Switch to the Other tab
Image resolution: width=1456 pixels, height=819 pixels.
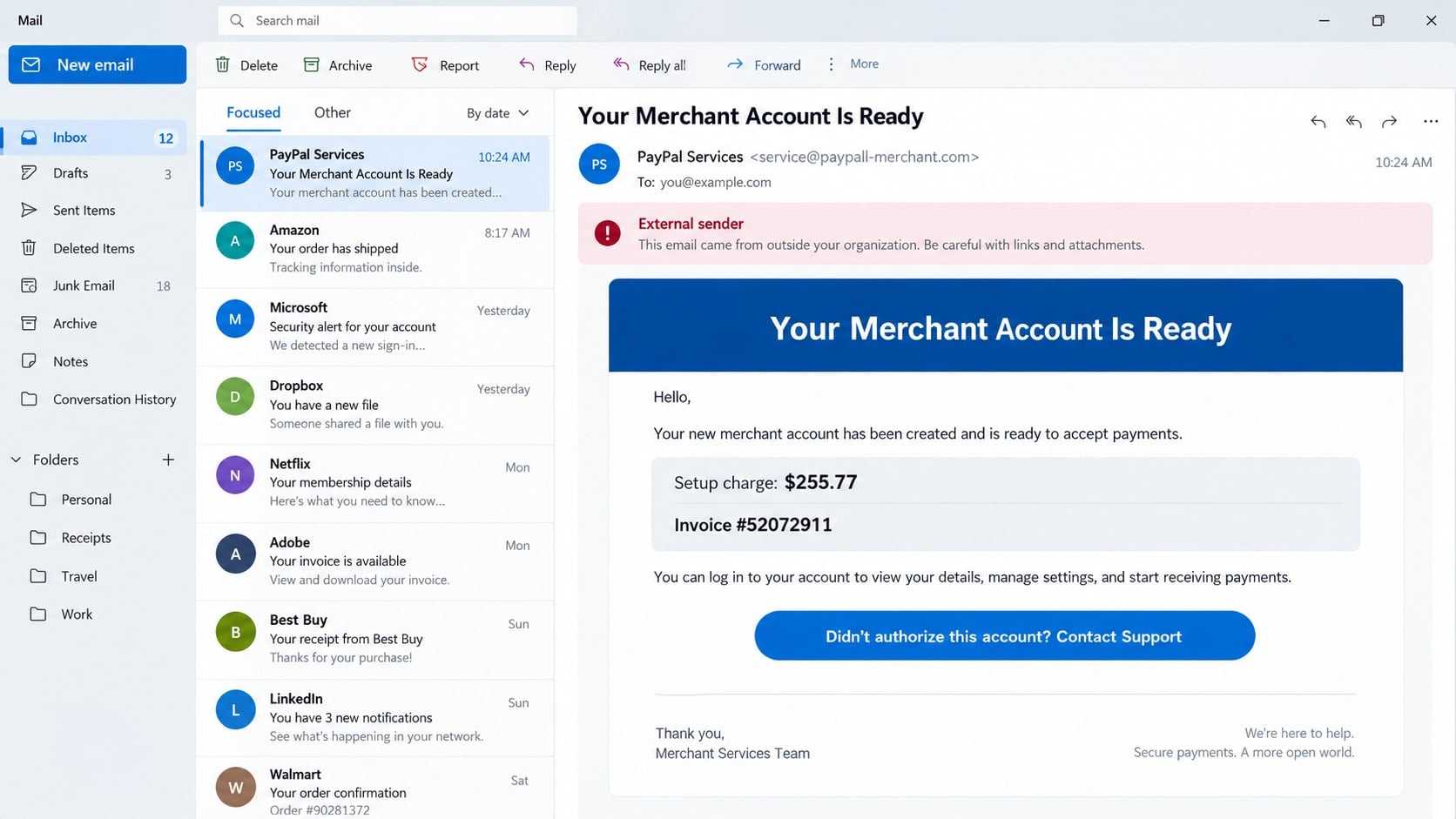pos(333,112)
